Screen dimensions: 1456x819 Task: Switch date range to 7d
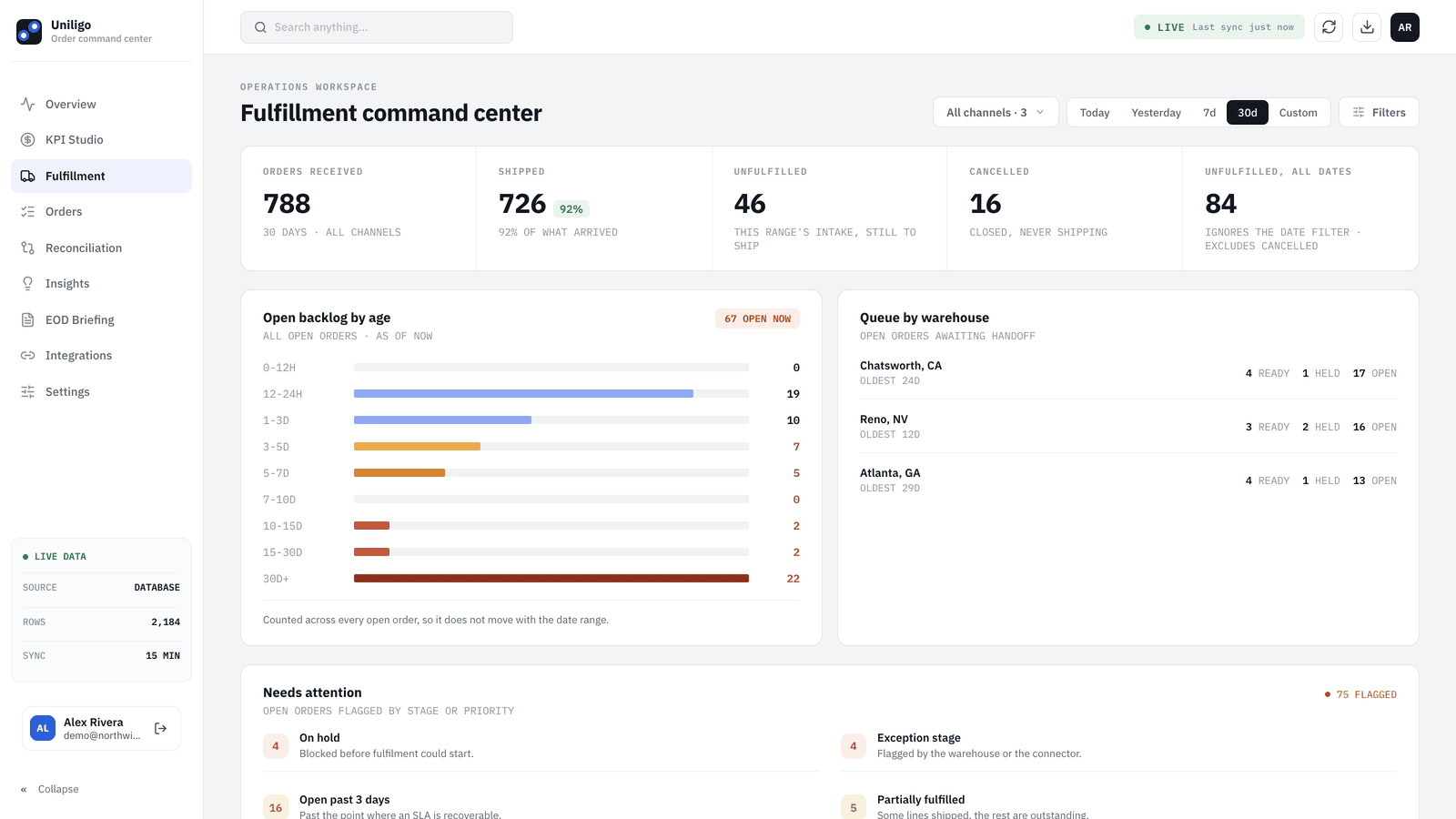tap(1209, 113)
